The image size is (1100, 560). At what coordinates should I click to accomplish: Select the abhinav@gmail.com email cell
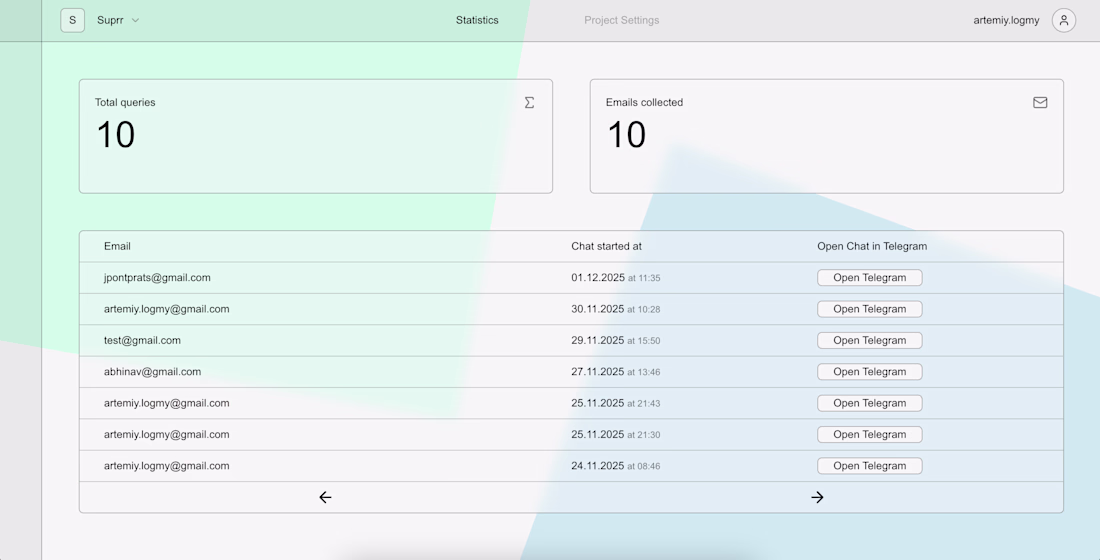tap(152, 372)
